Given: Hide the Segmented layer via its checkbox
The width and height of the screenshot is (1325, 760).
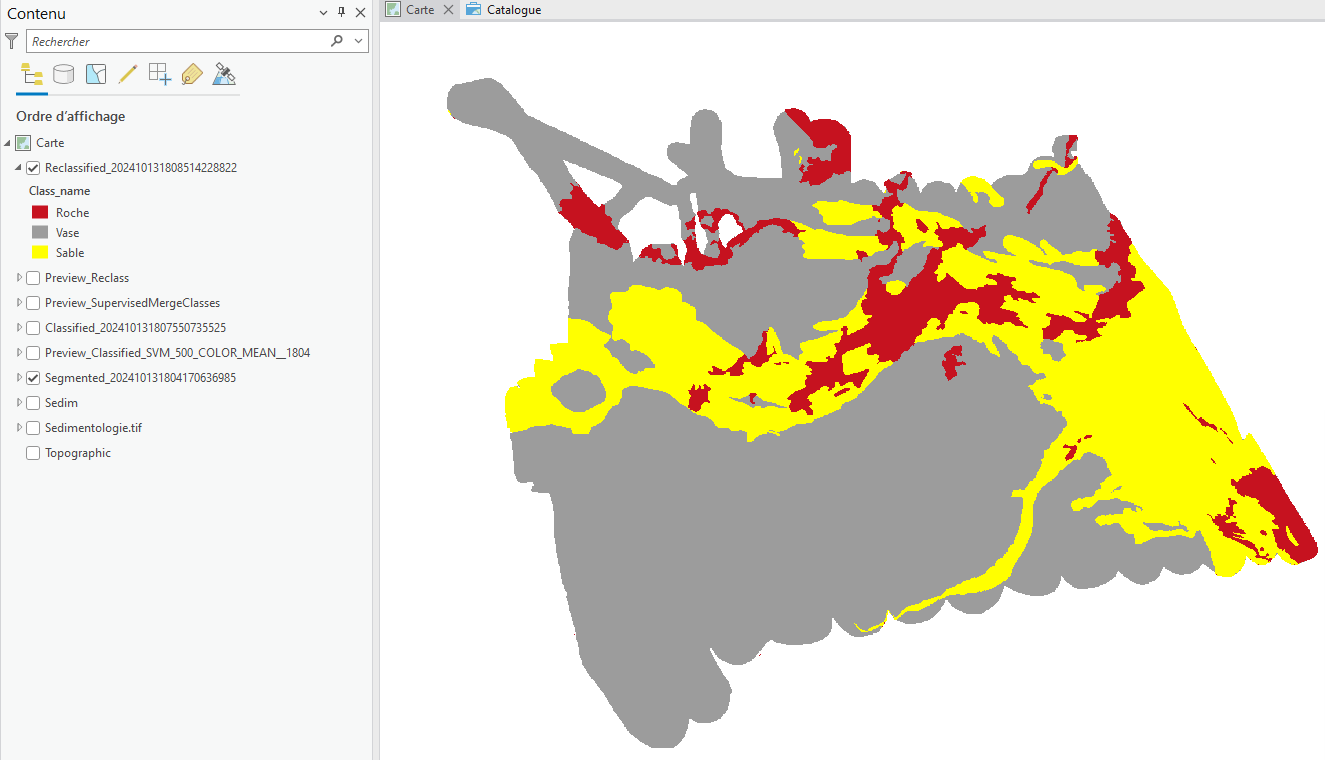Looking at the screenshot, I should (33, 378).
